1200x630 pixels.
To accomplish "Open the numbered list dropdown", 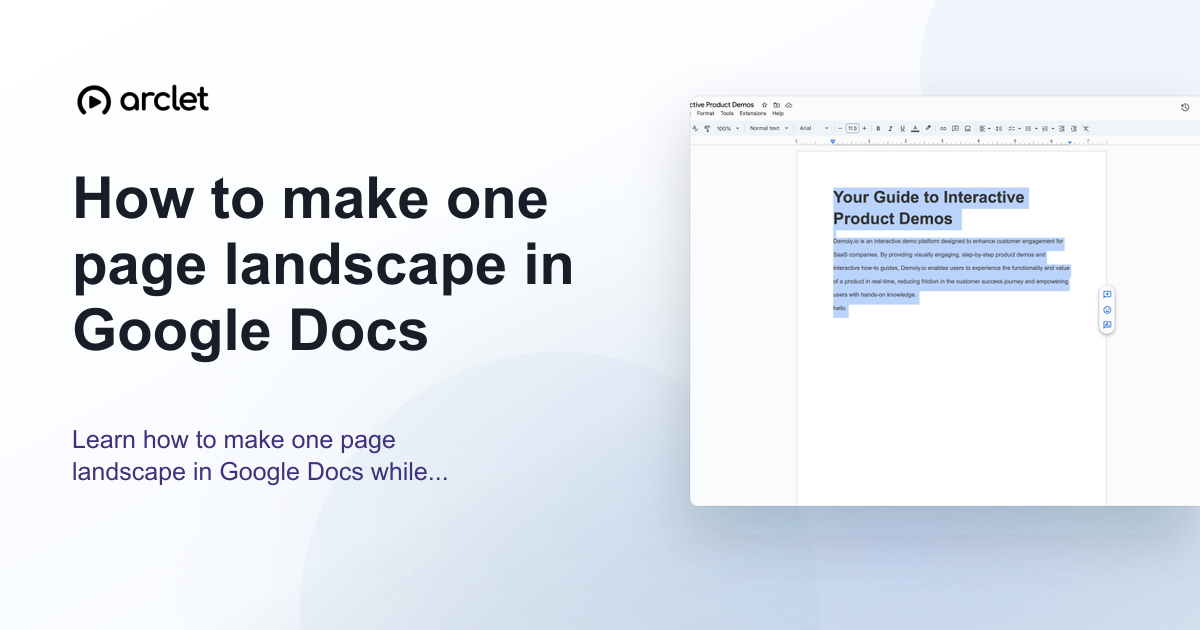I will coord(1048,128).
